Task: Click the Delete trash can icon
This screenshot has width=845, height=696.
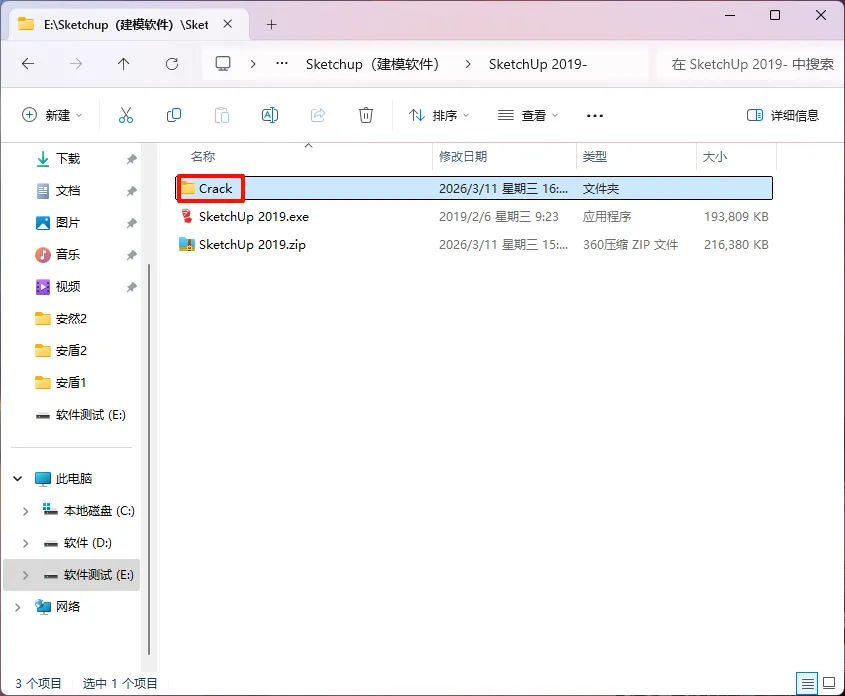Action: (x=366, y=115)
